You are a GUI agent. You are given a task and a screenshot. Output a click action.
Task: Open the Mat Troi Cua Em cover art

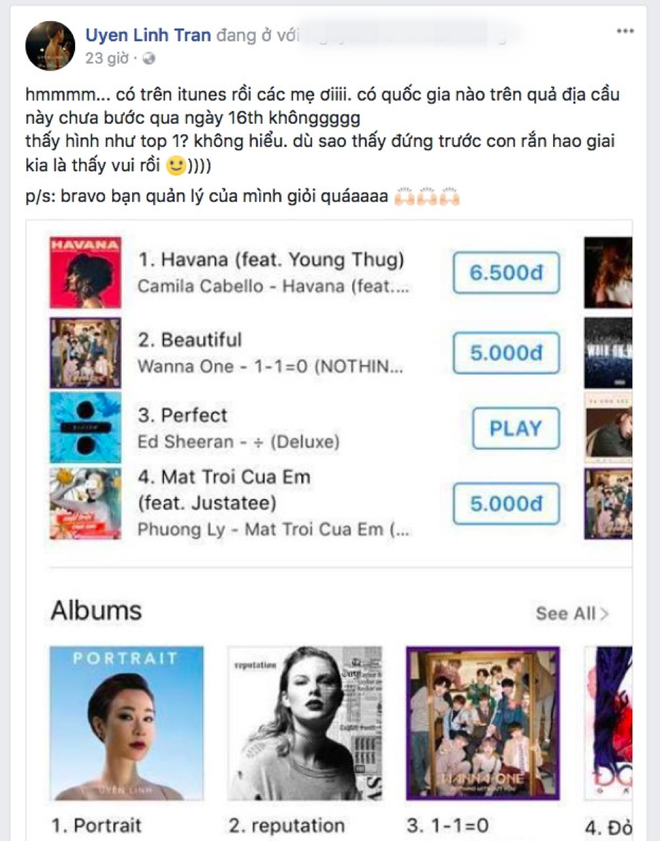(x=85, y=503)
